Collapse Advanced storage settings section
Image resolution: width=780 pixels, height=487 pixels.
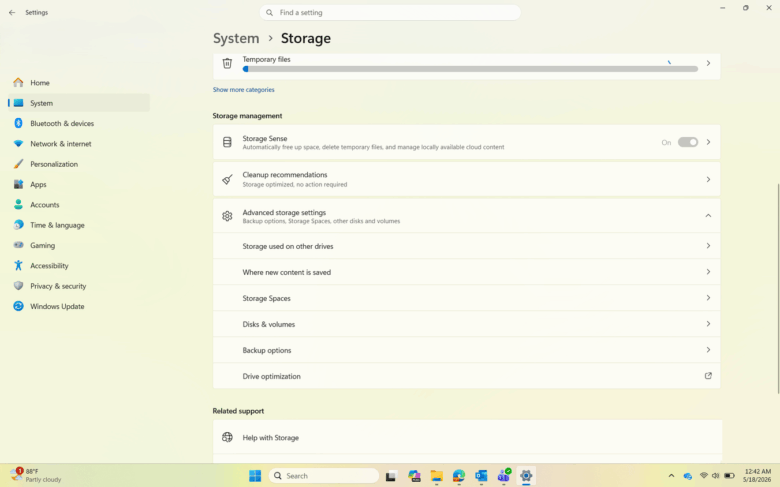tap(708, 216)
